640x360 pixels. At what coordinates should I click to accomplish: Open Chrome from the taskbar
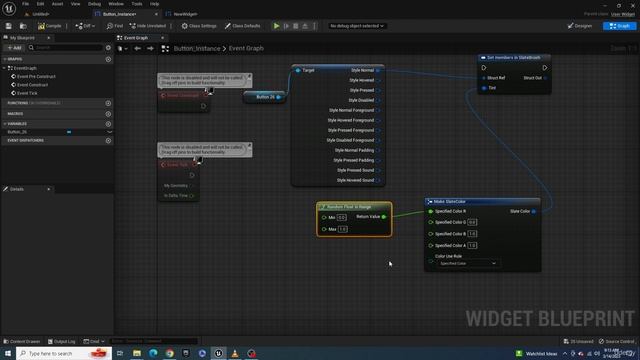169,353
